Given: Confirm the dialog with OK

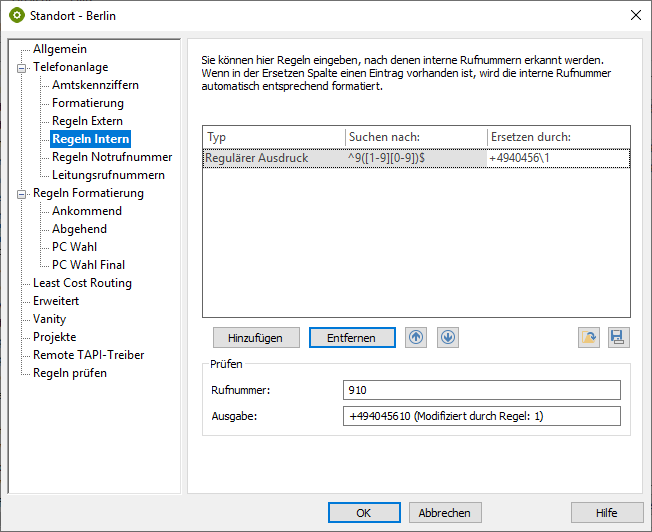Looking at the screenshot, I should [364, 513].
